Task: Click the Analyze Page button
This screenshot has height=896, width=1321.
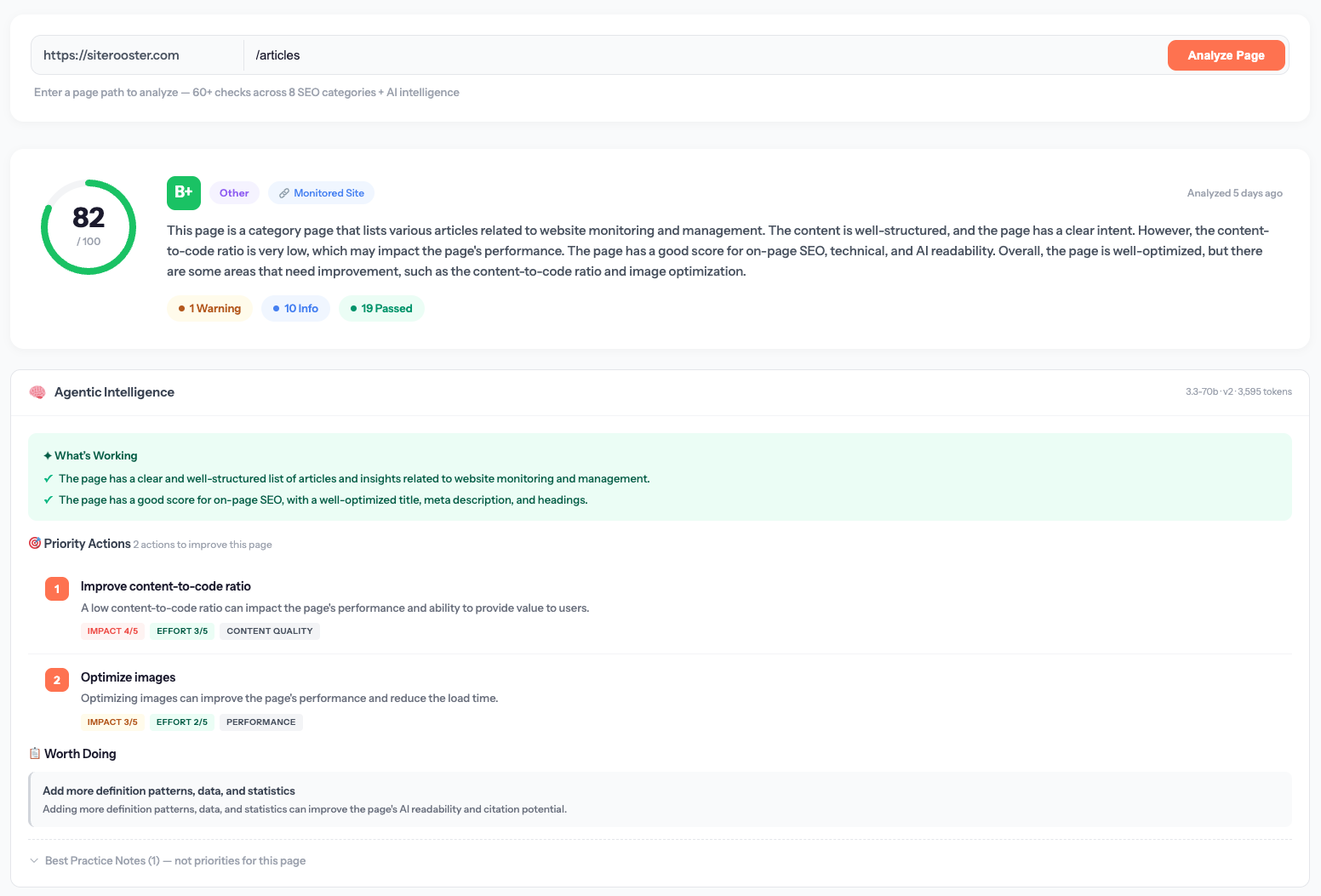Action: tap(1227, 54)
